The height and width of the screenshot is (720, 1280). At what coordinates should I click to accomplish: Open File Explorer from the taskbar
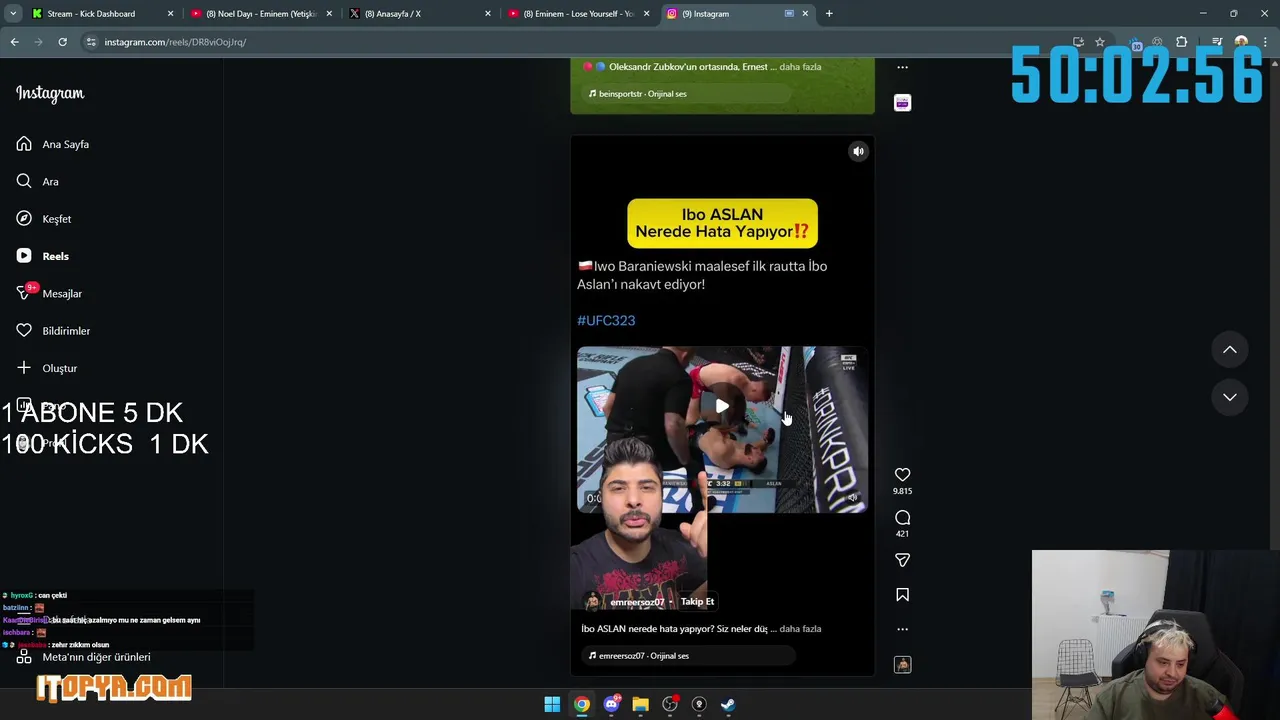click(x=640, y=705)
